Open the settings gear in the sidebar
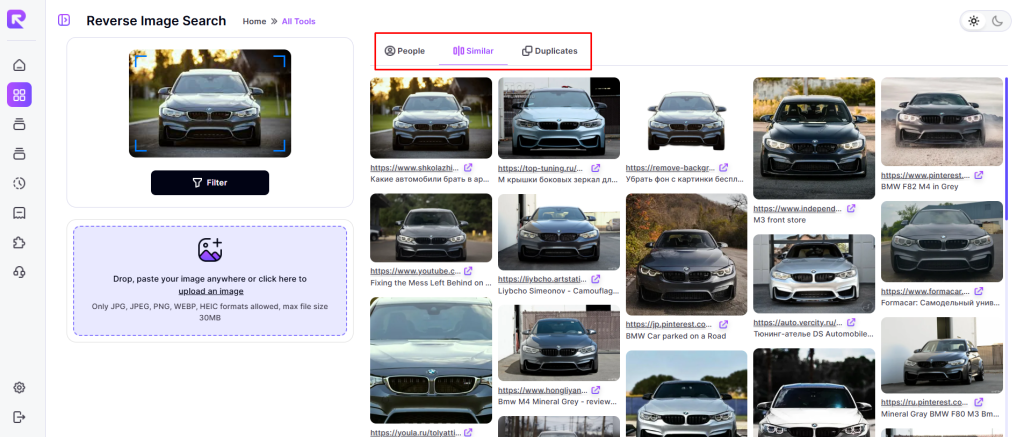This screenshot has width=1024, height=437. (x=19, y=387)
